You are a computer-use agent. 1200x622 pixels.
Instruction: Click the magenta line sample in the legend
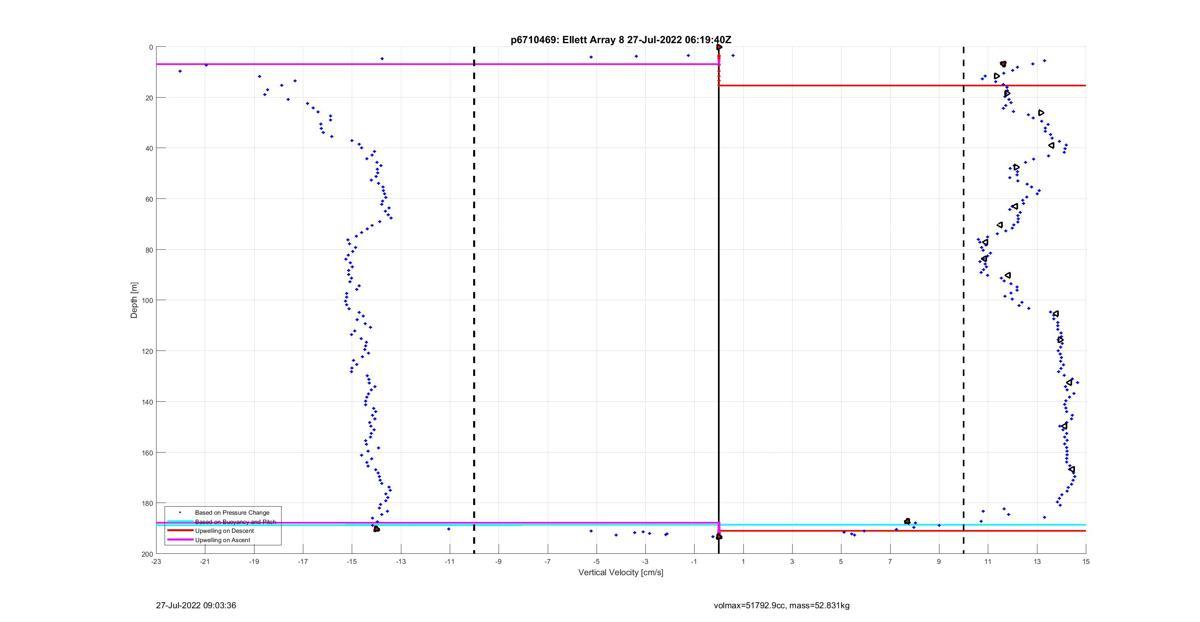180,540
